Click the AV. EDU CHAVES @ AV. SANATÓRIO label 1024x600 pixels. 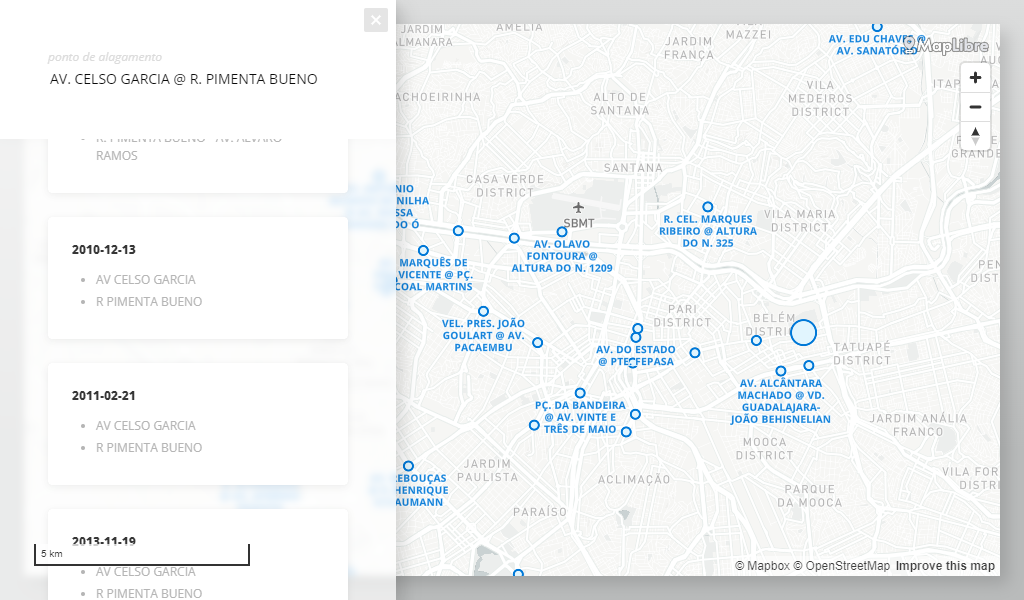pyautogui.click(x=876, y=44)
